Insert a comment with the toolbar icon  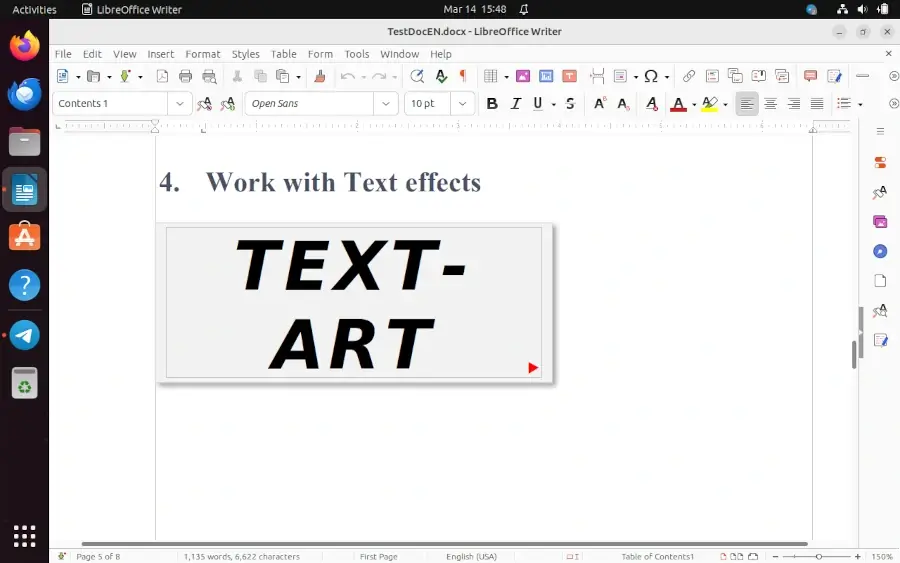coord(810,76)
